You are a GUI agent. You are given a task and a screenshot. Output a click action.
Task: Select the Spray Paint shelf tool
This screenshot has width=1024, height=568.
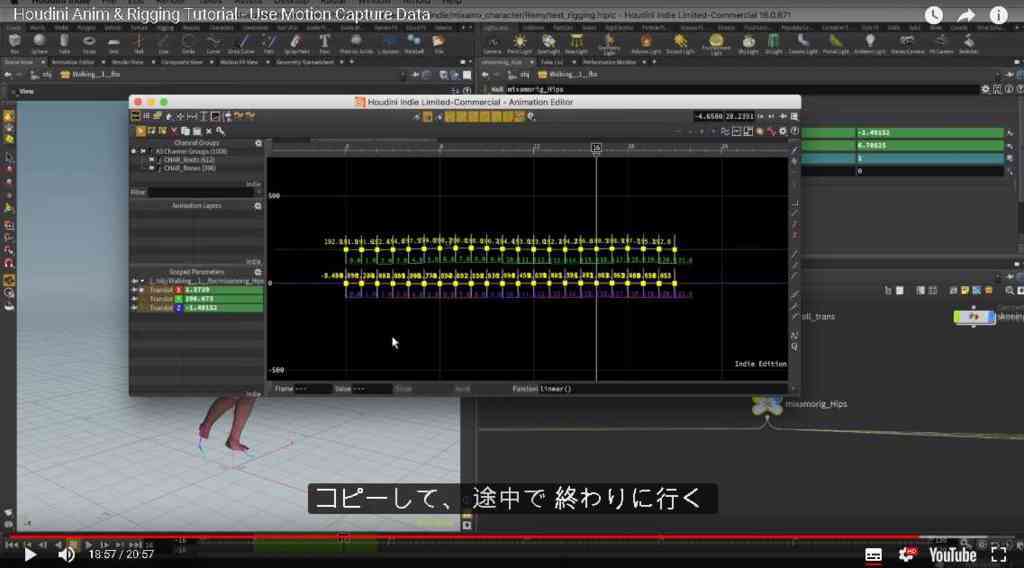[296, 44]
